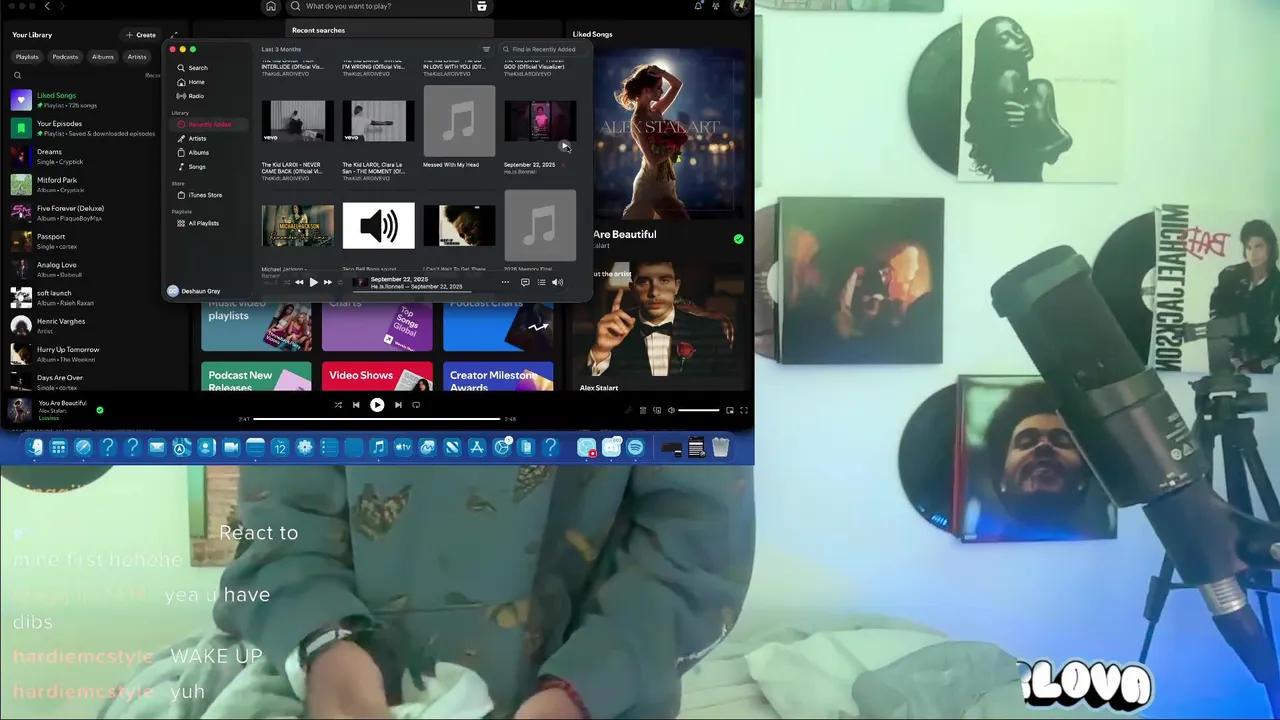Toggle repeat in Spotify player
The height and width of the screenshot is (720, 1280).
(416, 405)
